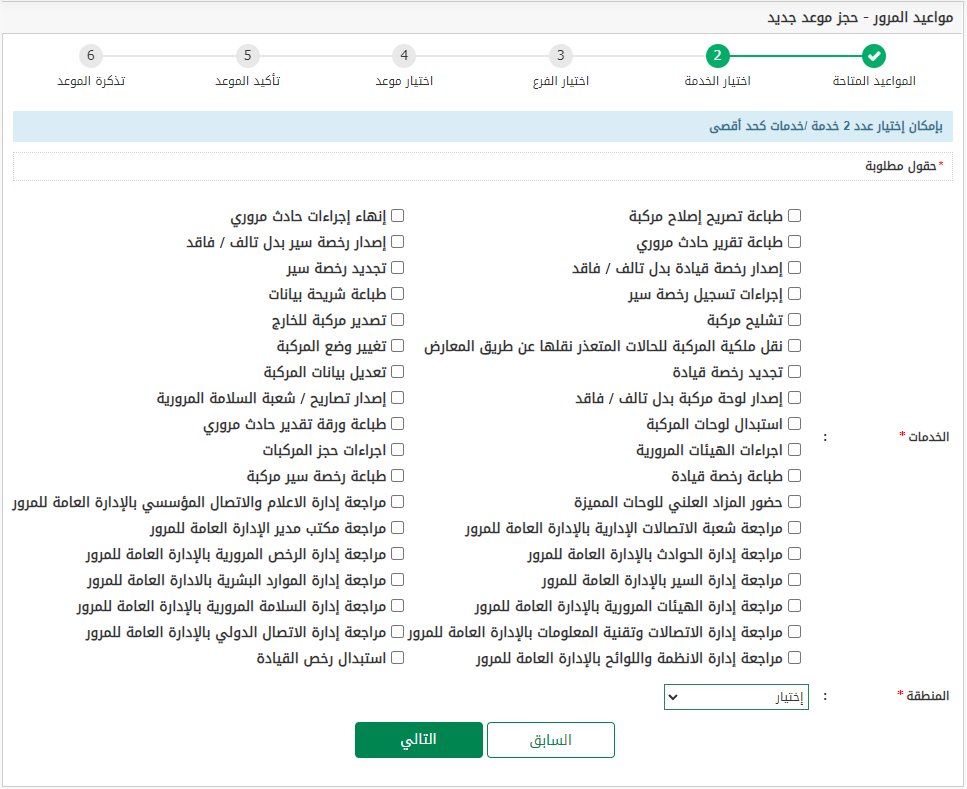Open step 4 اختيار موعد
The image size is (967, 789).
pyautogui.click(x=404, y=56)
